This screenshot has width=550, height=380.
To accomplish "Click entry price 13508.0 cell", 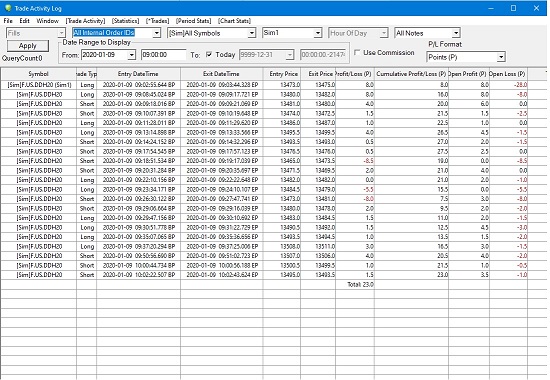I will pyautogui.click(x=282, y=246).
